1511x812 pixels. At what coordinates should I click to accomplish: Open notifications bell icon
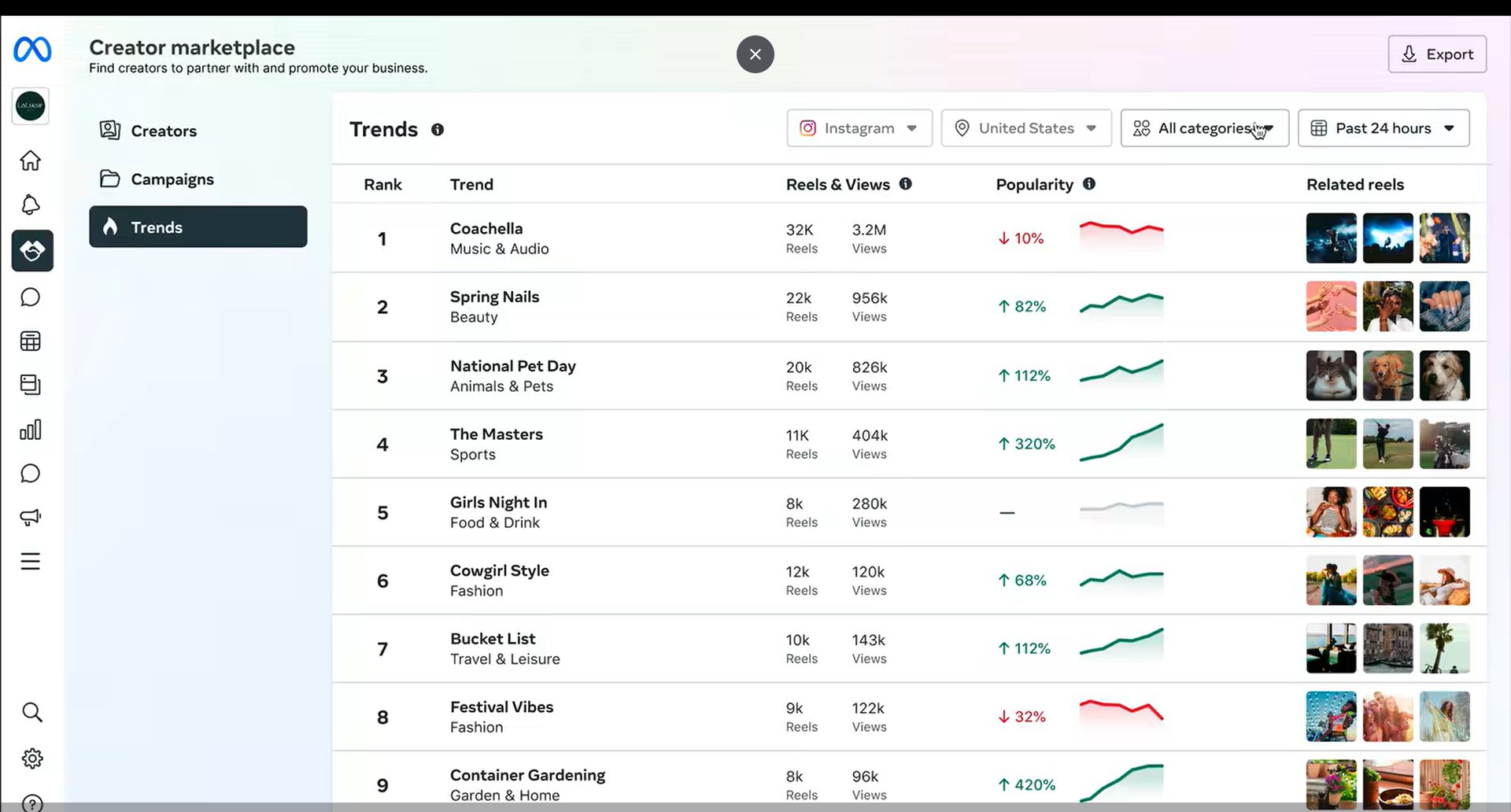[x=31, y=205]
